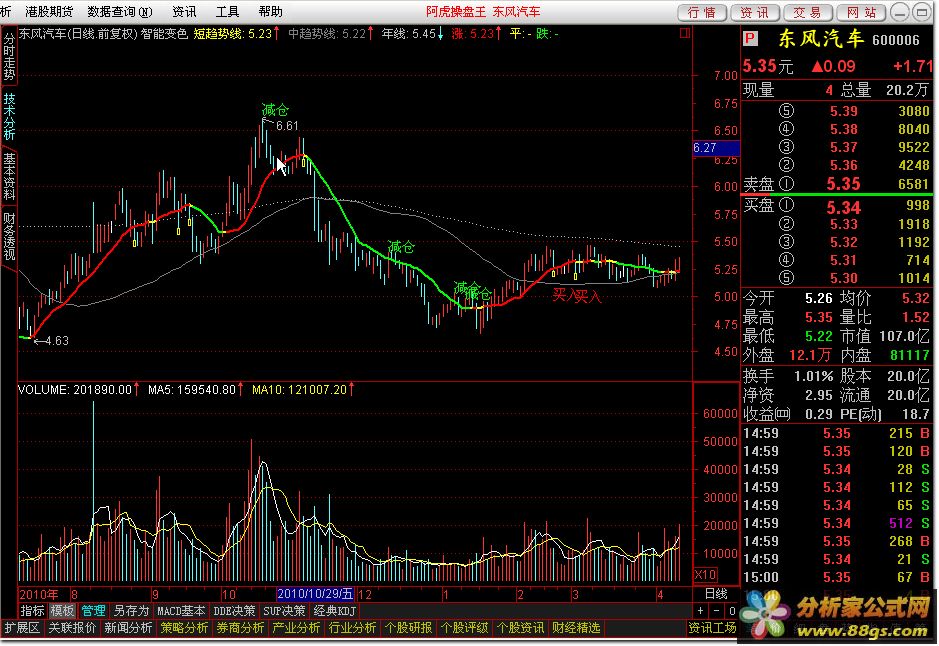Select the 技术分析 side tab
The height and width of the screenshot is (646, 939).
(9, 116)
